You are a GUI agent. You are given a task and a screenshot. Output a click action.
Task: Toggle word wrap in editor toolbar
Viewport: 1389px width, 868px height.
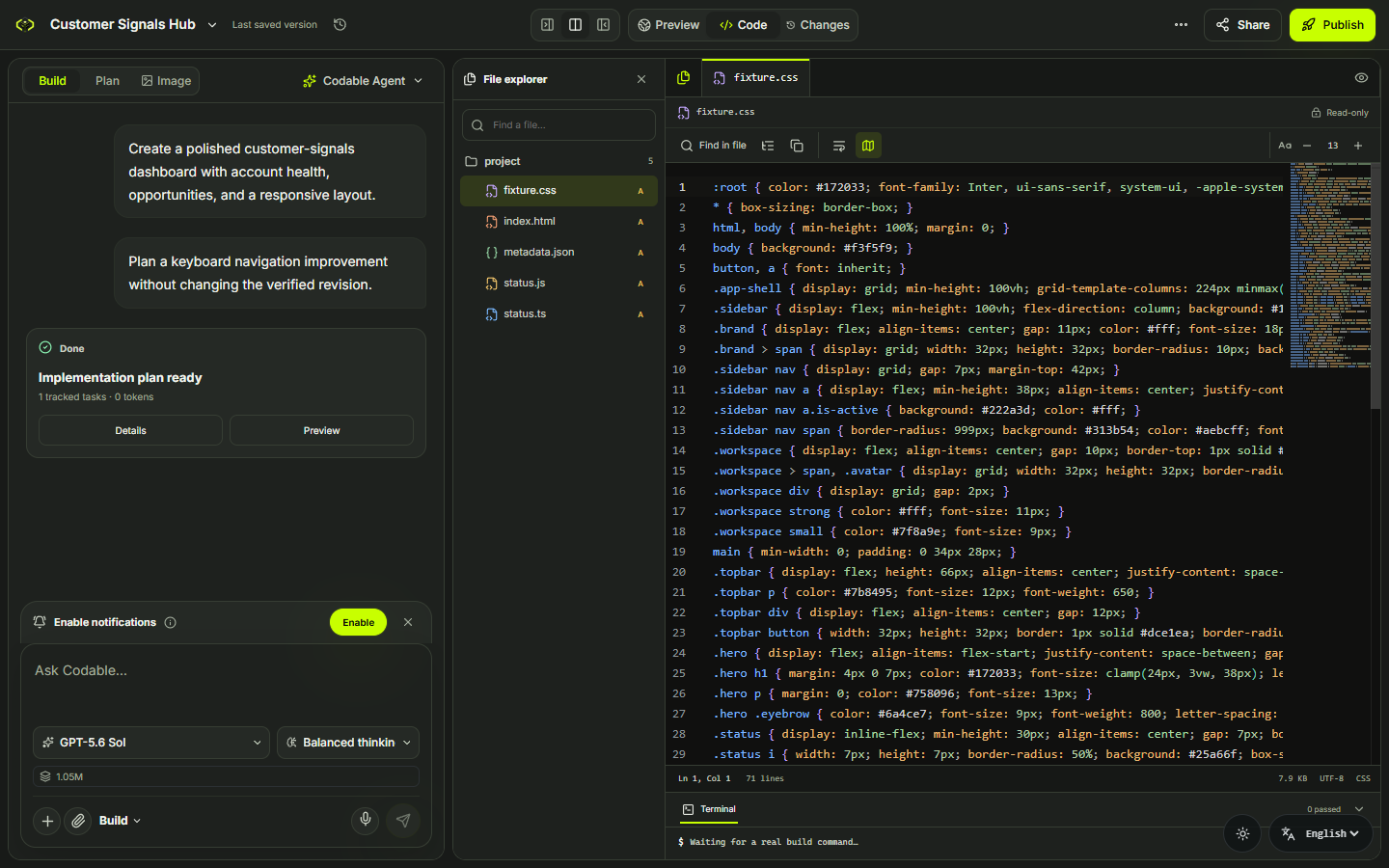(839, 146)
